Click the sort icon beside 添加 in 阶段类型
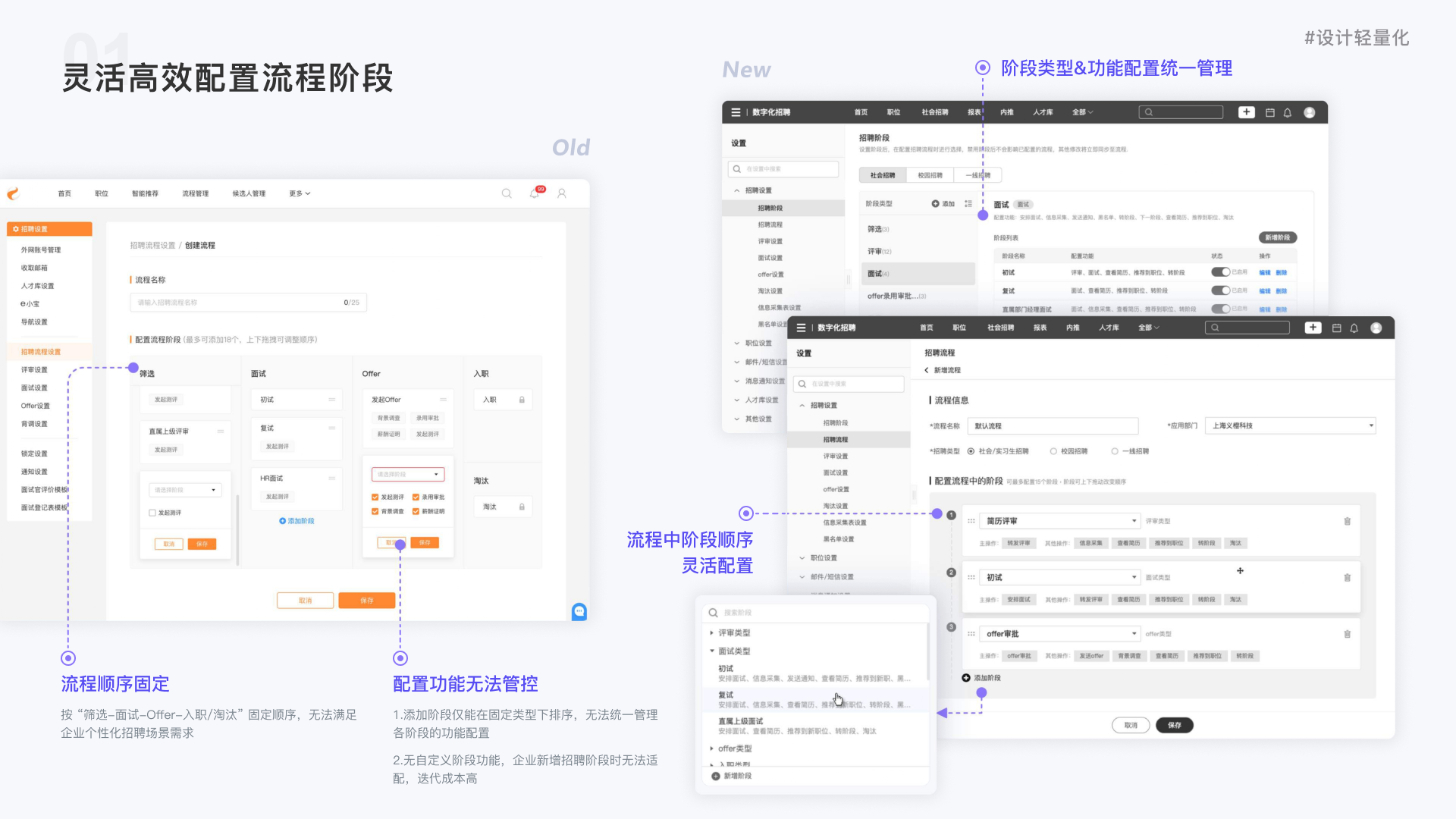This screenshot has width=1456, height=819. click(x=968, y=204)
